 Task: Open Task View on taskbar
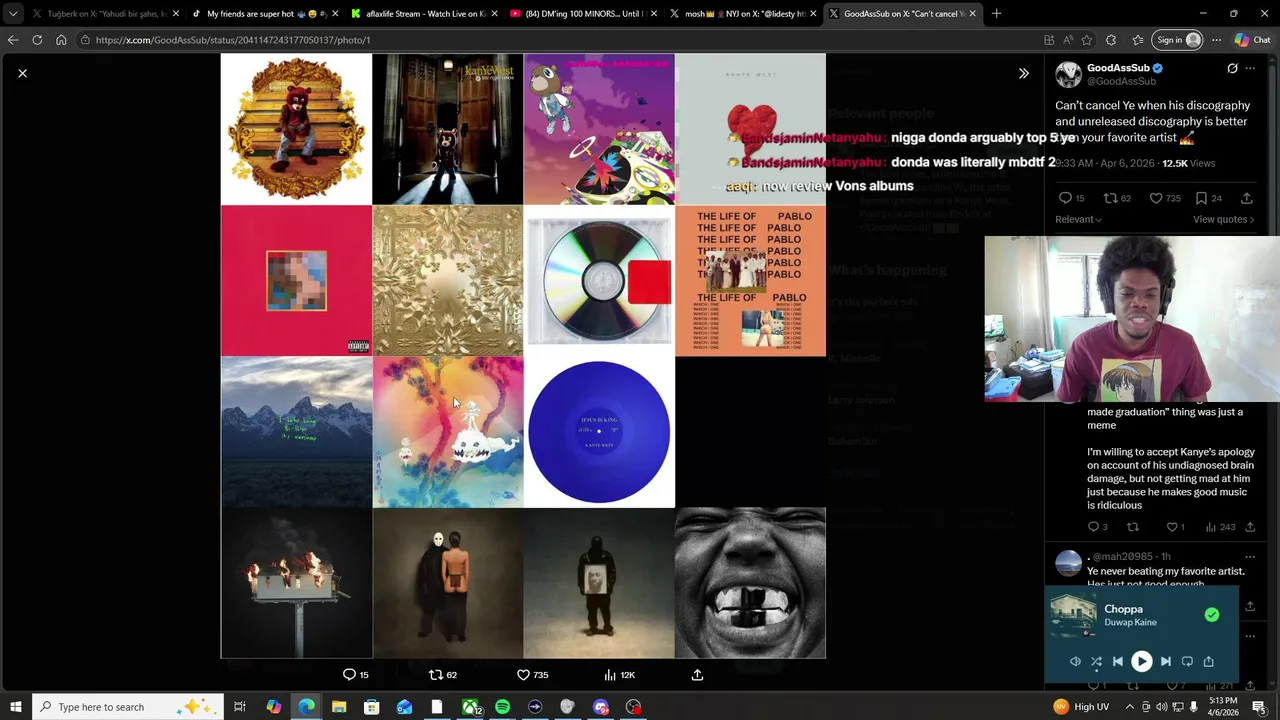[240, 707]
